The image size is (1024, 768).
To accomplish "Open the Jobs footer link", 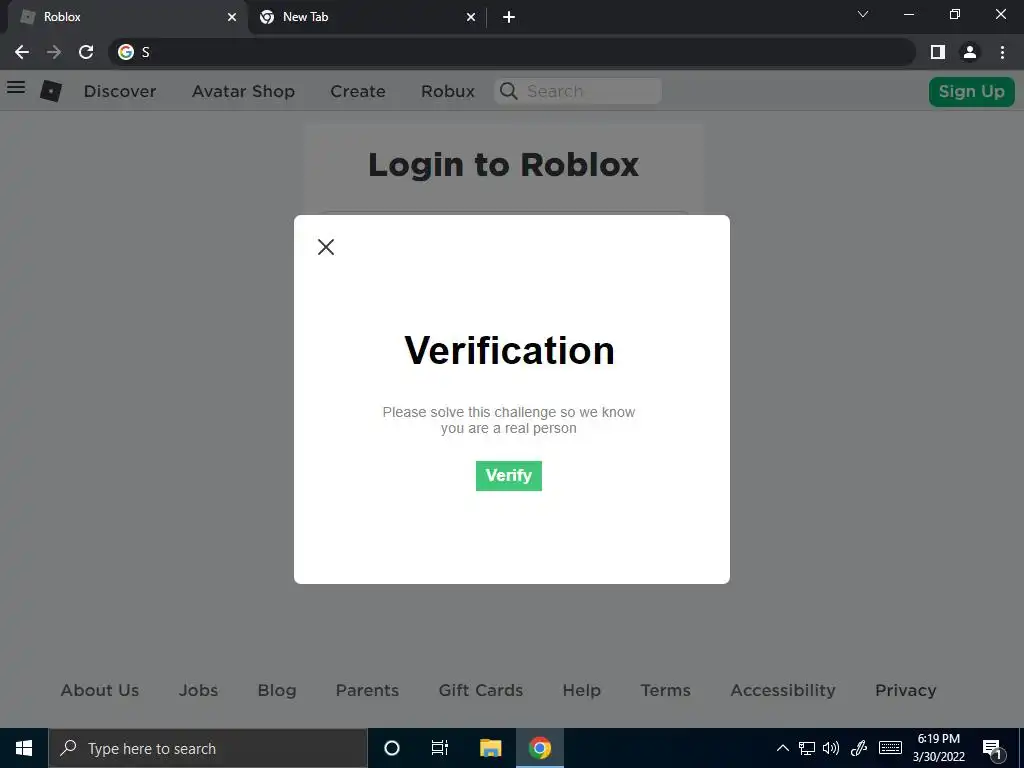I will (x=199, y=690).
